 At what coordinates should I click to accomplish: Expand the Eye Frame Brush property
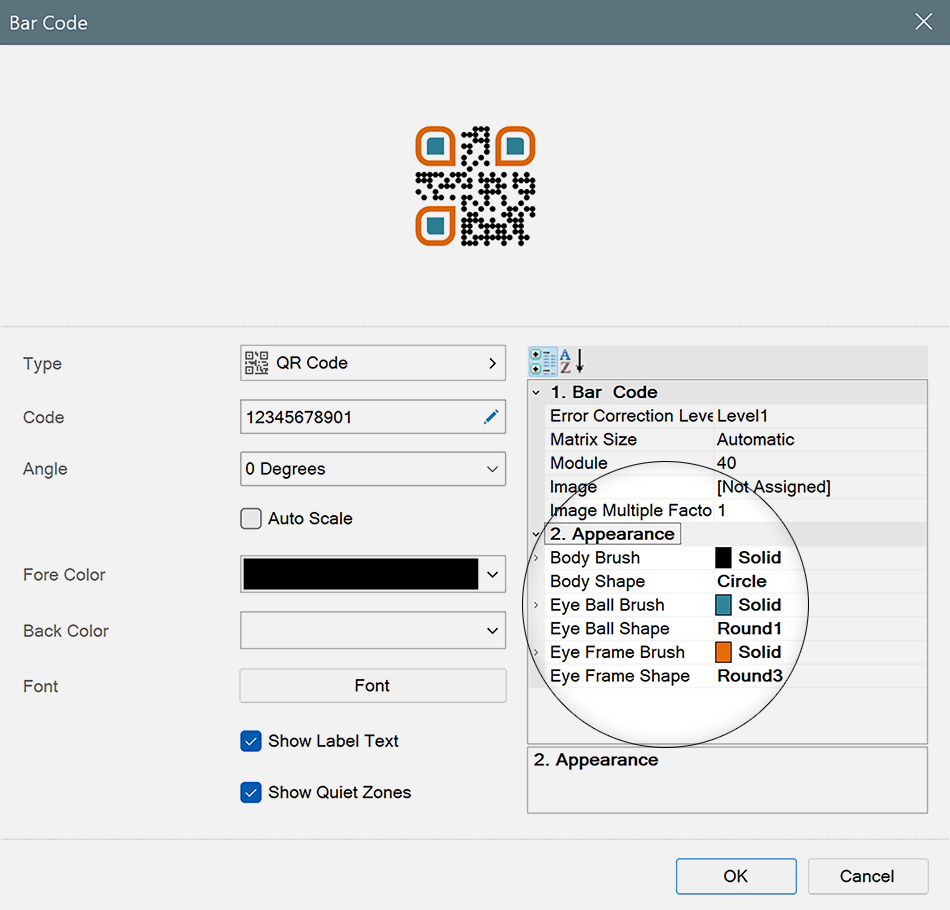(536, 653)
